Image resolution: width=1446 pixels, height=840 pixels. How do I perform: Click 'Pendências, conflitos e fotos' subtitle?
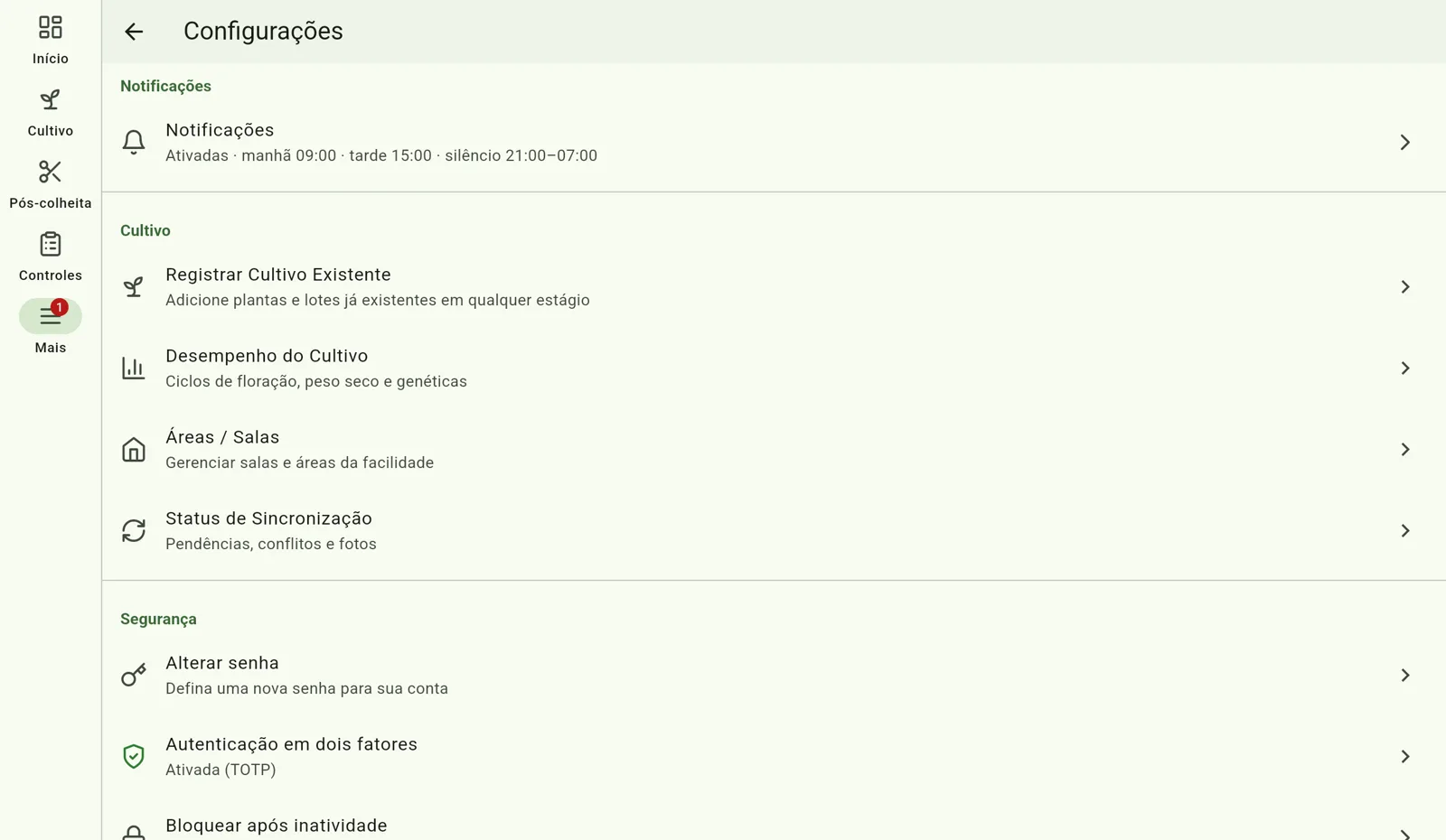coord(271,544)
